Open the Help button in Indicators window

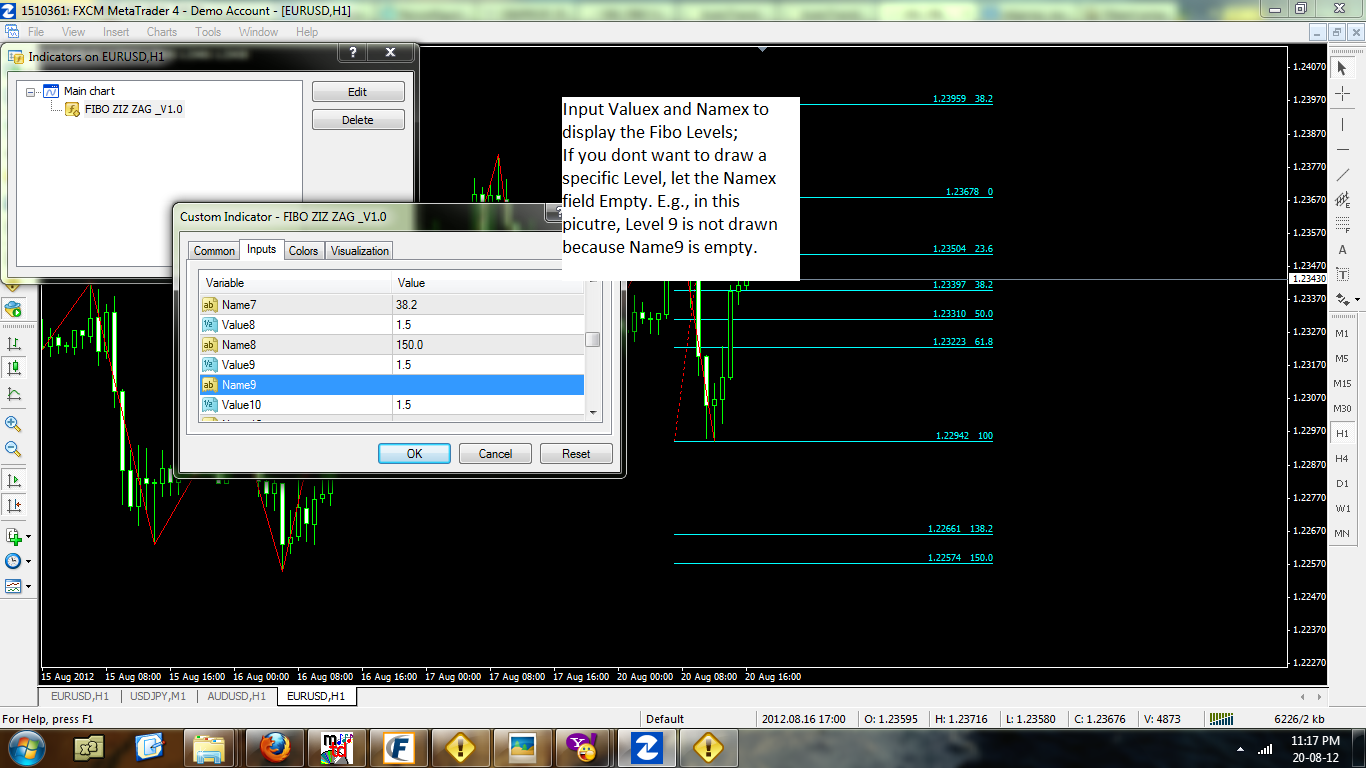point(353,53)
